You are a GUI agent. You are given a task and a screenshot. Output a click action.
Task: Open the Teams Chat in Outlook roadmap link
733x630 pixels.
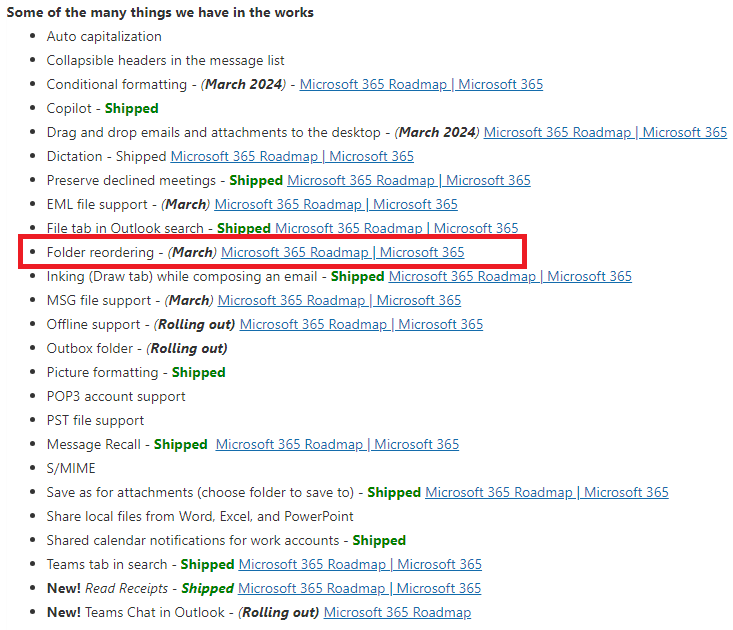pyautogui.click(x=397, y=612)
